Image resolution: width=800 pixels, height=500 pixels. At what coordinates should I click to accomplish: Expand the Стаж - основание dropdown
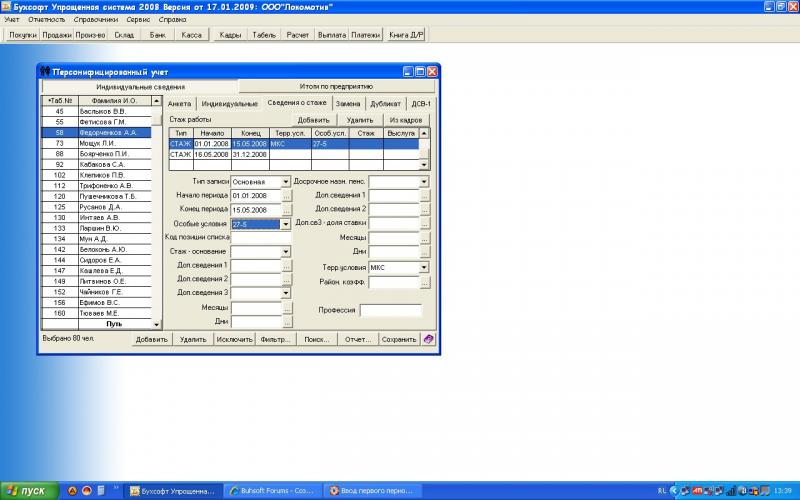coord(287,252)
